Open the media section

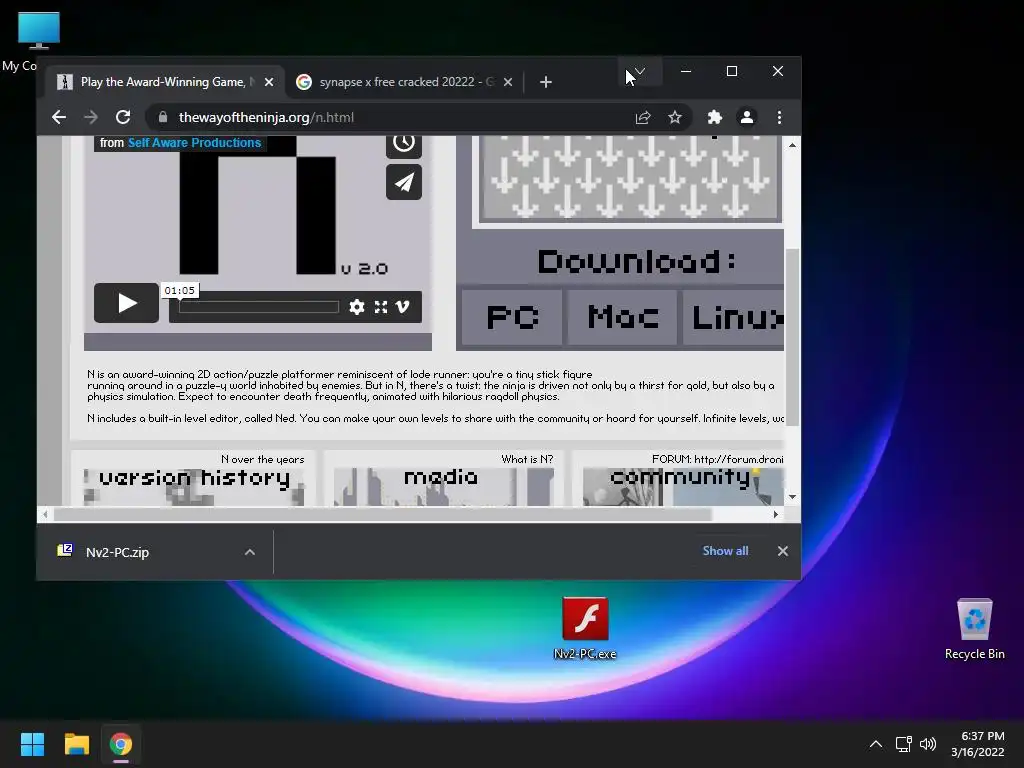443,480
